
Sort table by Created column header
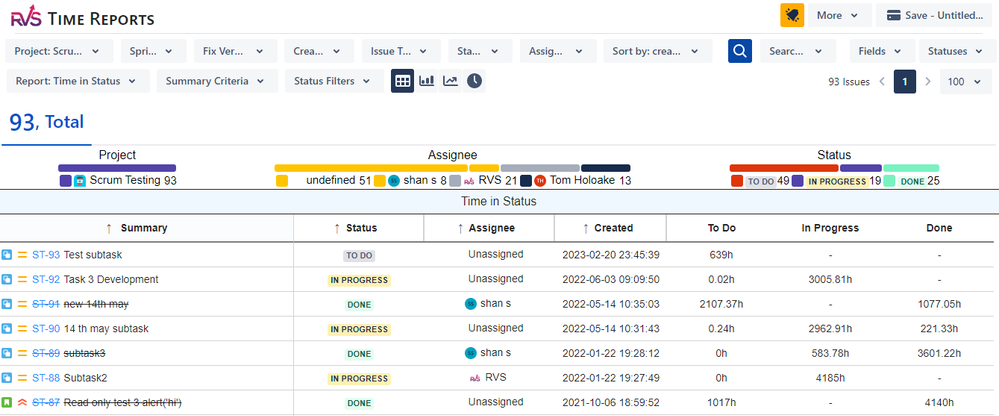(x=609, y=228)
